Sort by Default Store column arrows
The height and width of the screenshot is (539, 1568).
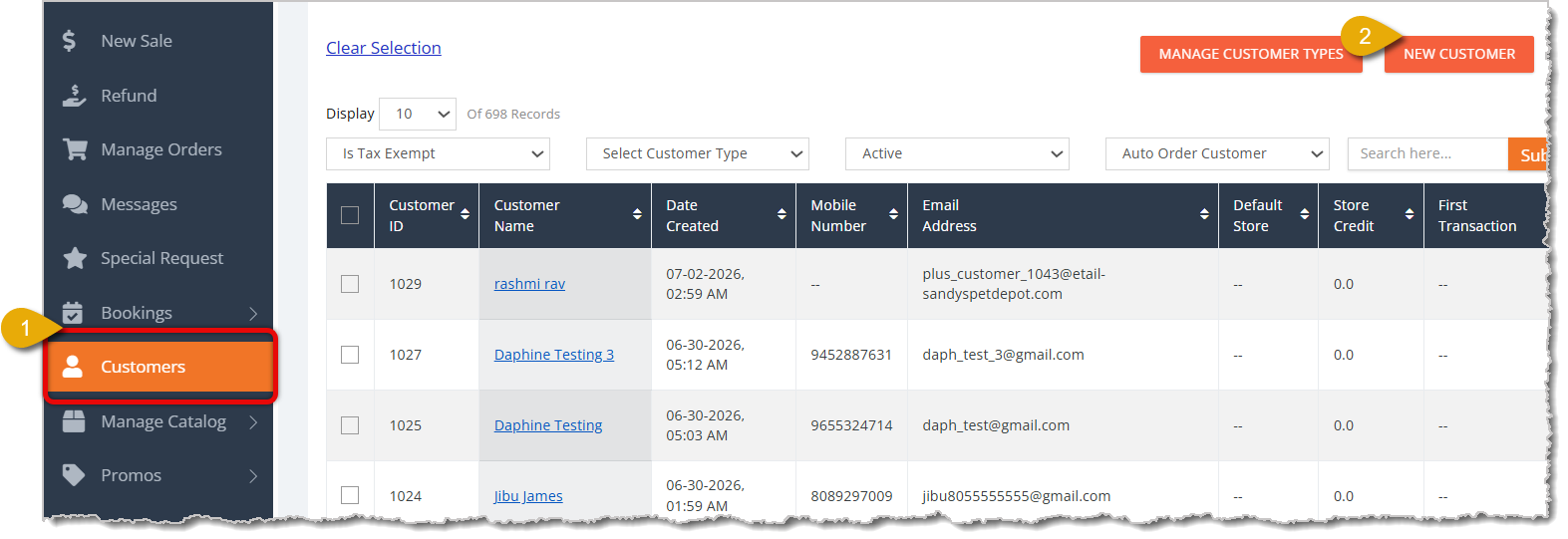[1304, 214]
